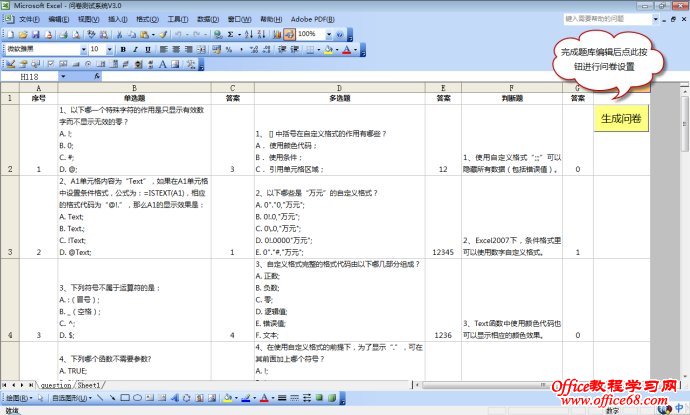The width and height of the screenshot is (690, 415).
Task: Click the Paste clipboard icon
Action: 144,34
